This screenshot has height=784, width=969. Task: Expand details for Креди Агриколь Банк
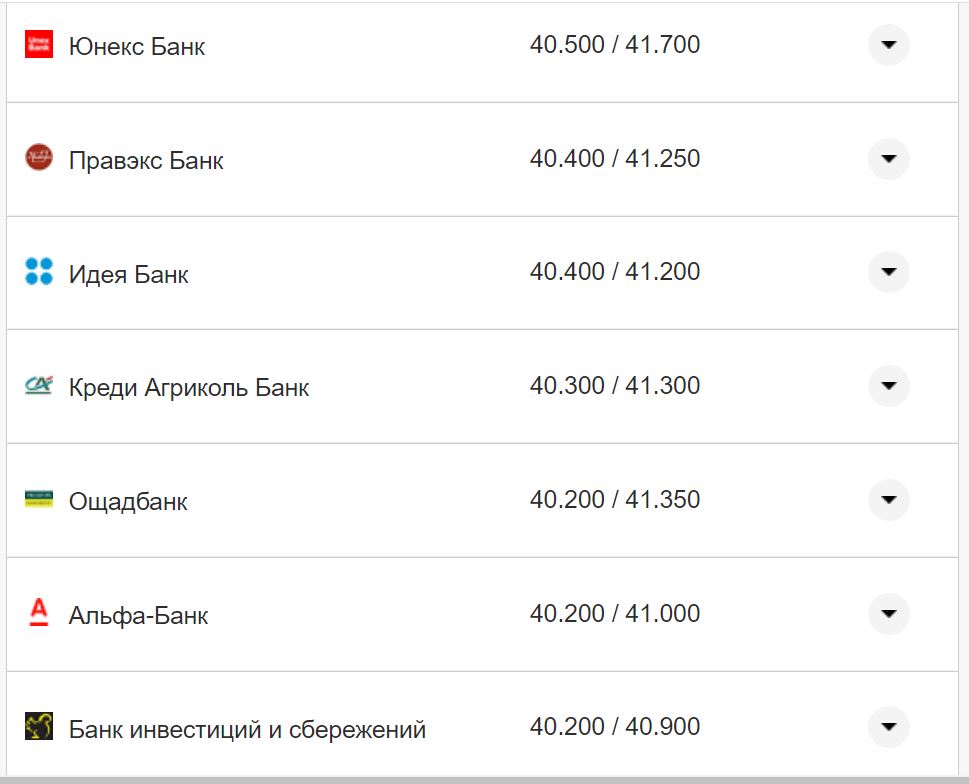[887, 386]
